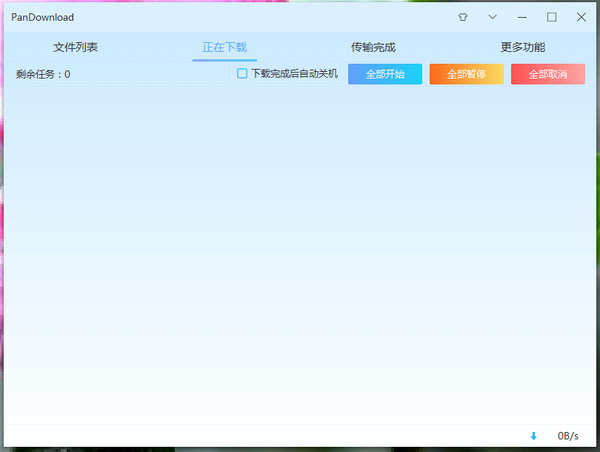Click the orange 全部暂停 button

click(466, 74)
